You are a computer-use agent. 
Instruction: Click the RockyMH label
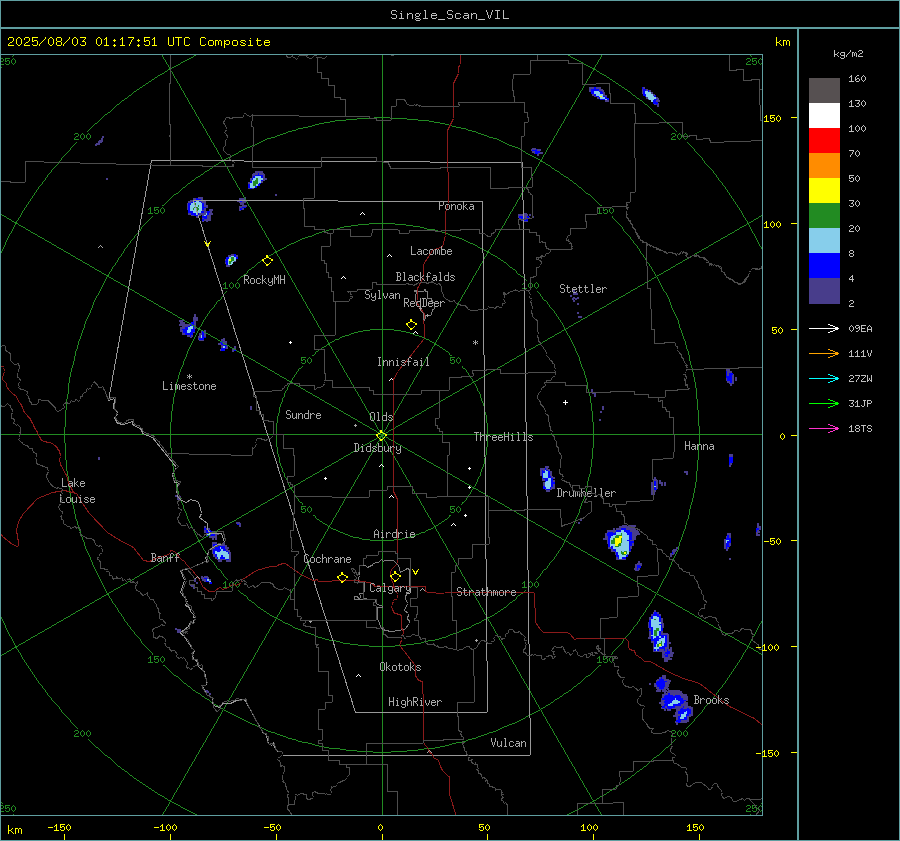264,280
